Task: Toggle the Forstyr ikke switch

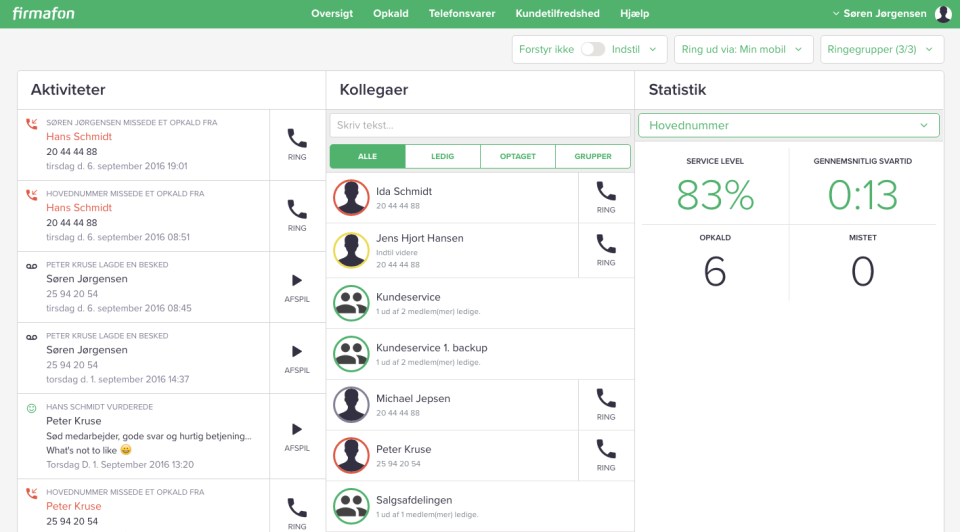Action: tap(593, 49)
